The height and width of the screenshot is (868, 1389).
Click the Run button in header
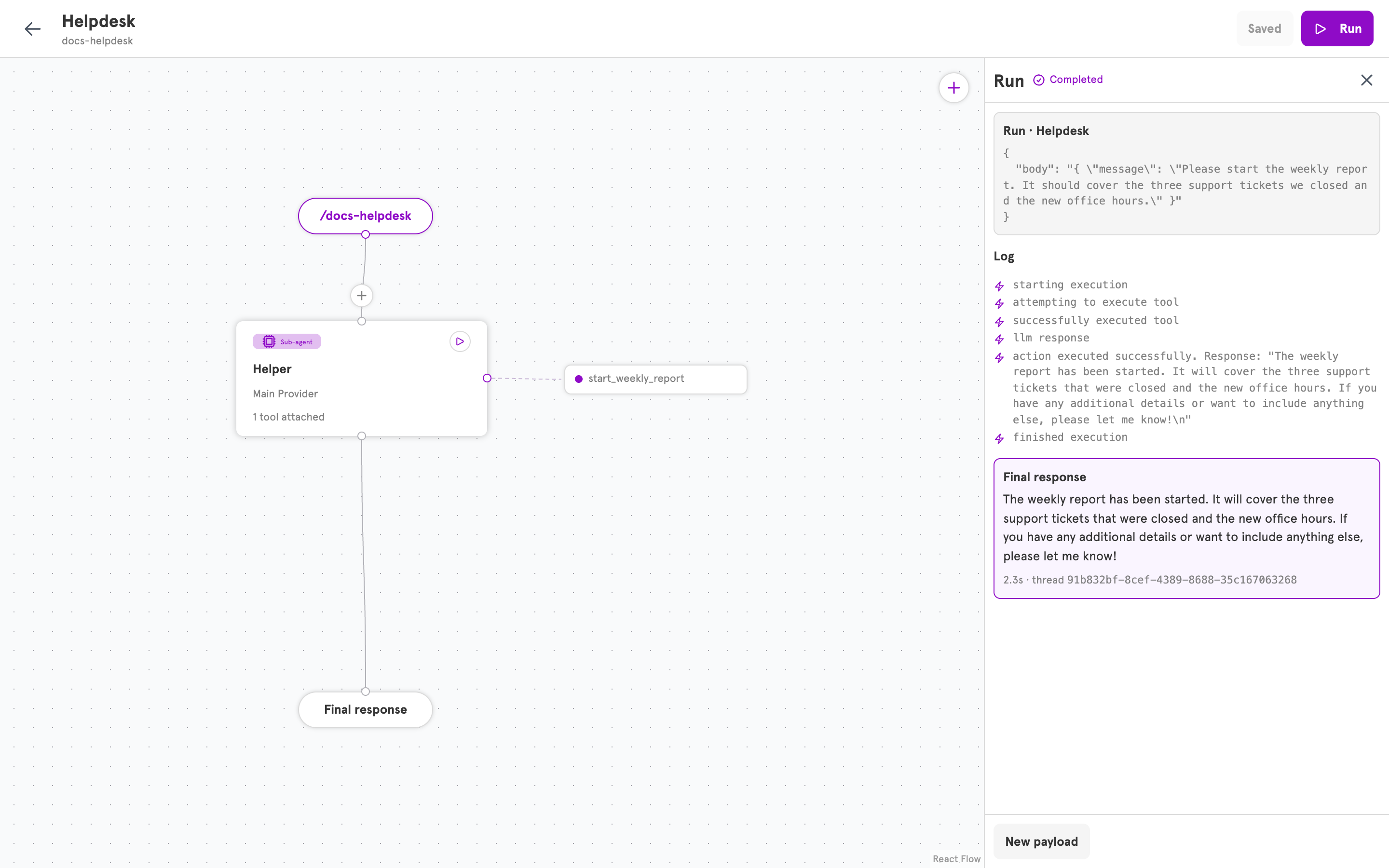click(1337, 29)
